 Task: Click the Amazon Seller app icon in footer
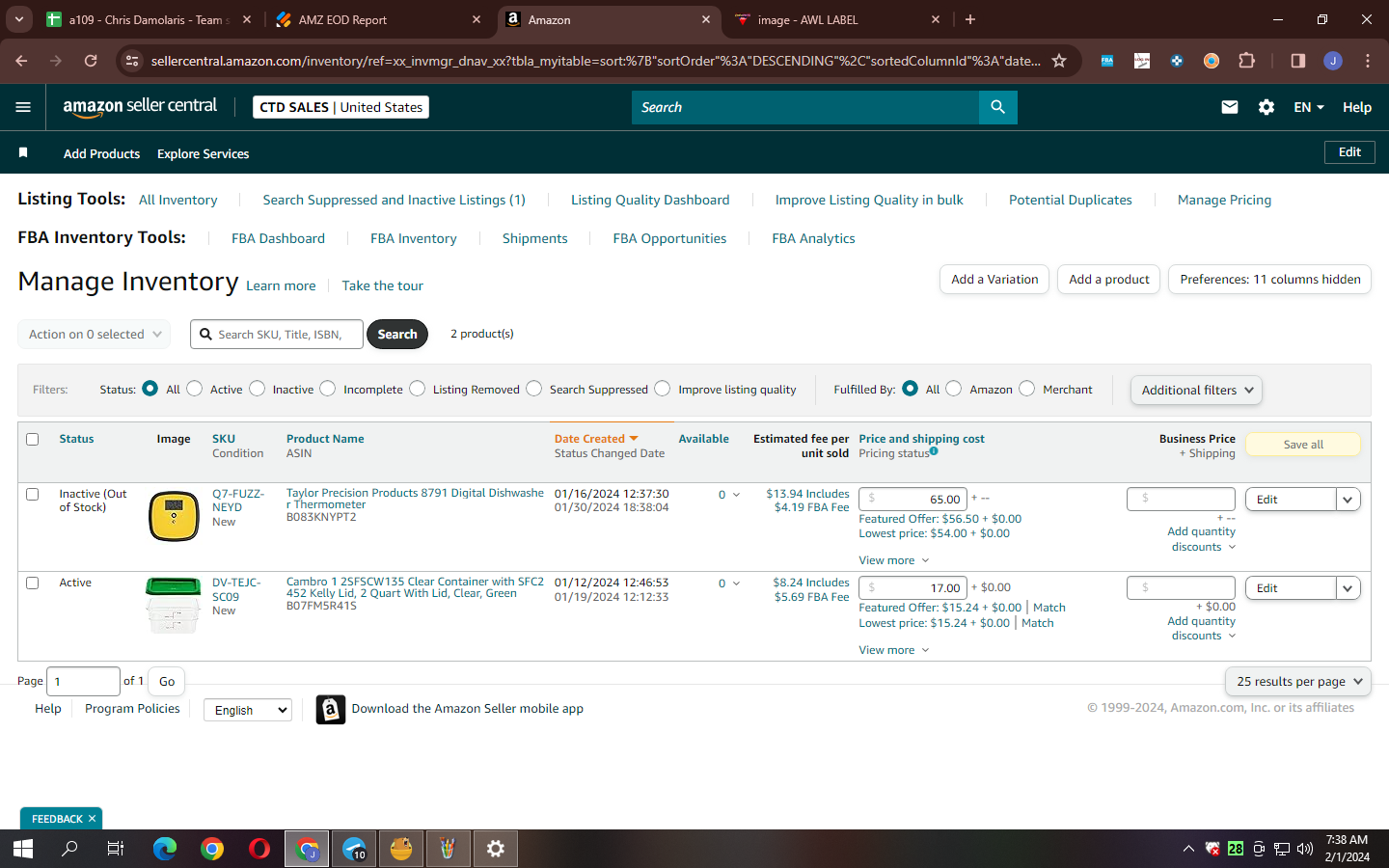click(x=331, y=710)
